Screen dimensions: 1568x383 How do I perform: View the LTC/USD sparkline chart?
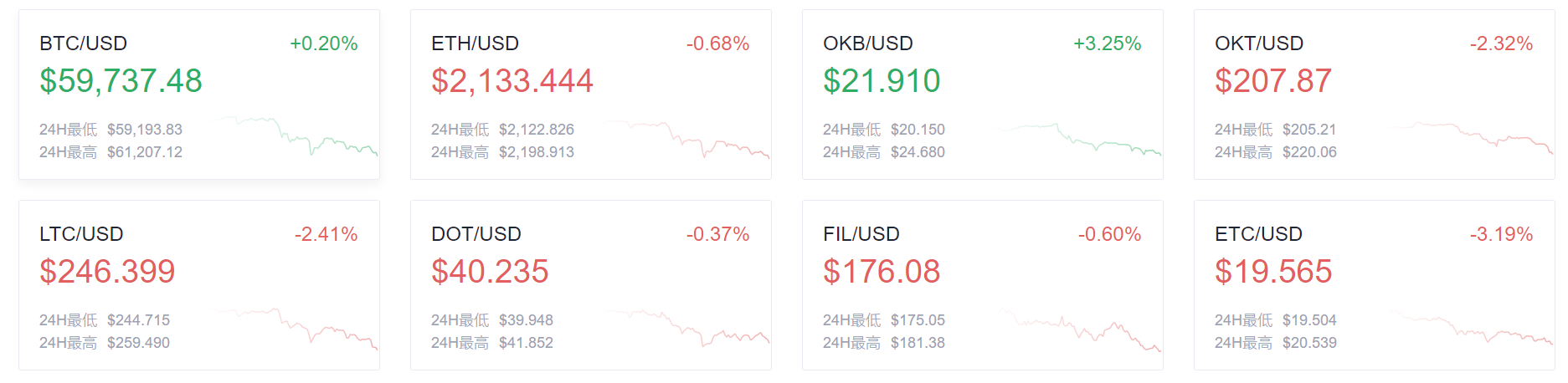coord(295,328)
